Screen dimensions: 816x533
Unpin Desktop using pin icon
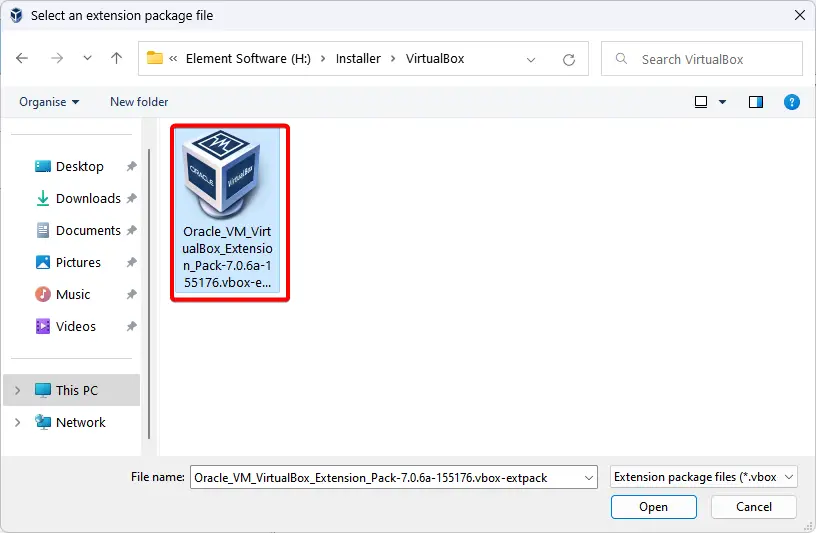pos(131,167)
